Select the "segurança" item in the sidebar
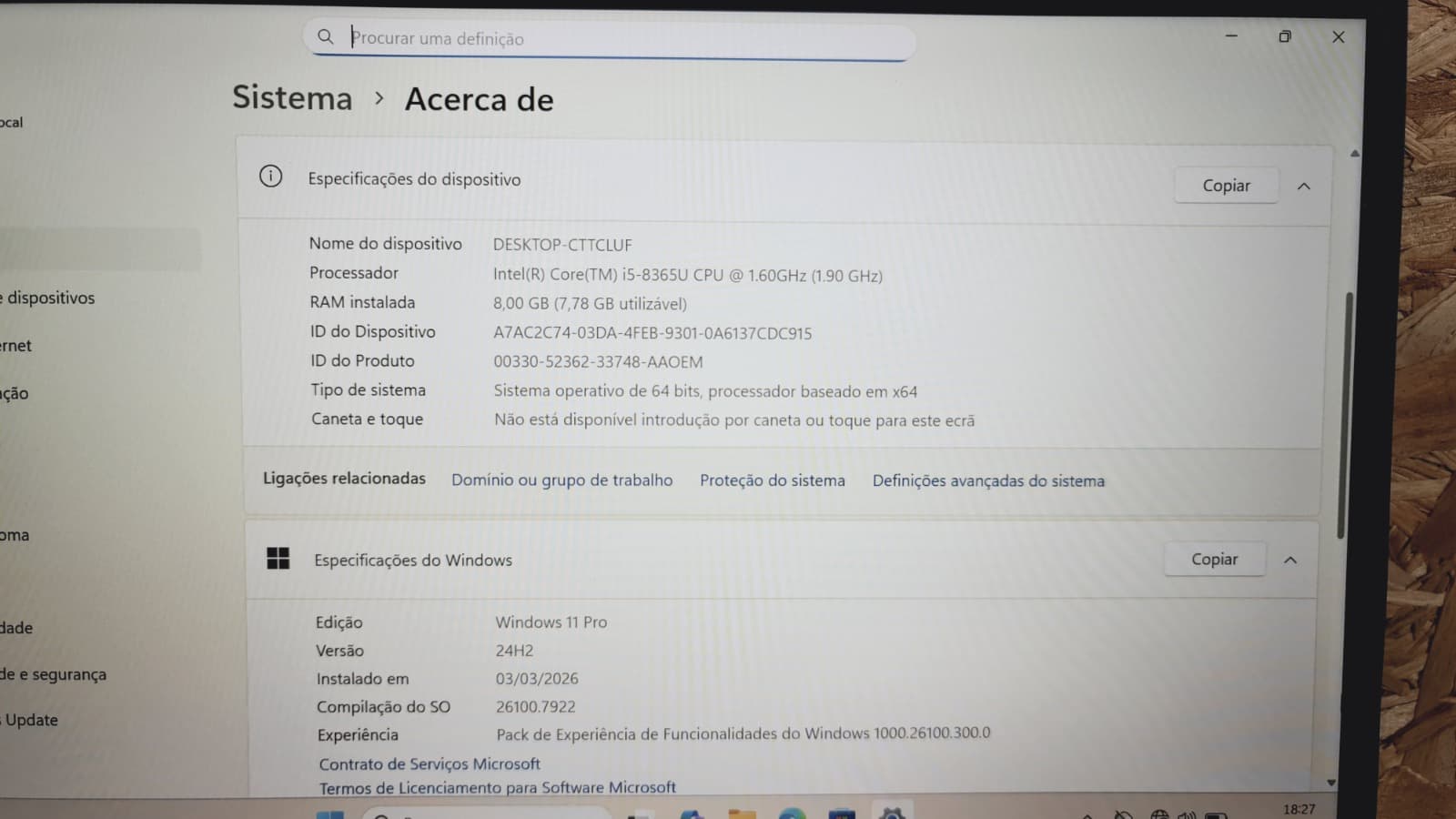This screenshot has height=819, width=1456. point(53,674)
